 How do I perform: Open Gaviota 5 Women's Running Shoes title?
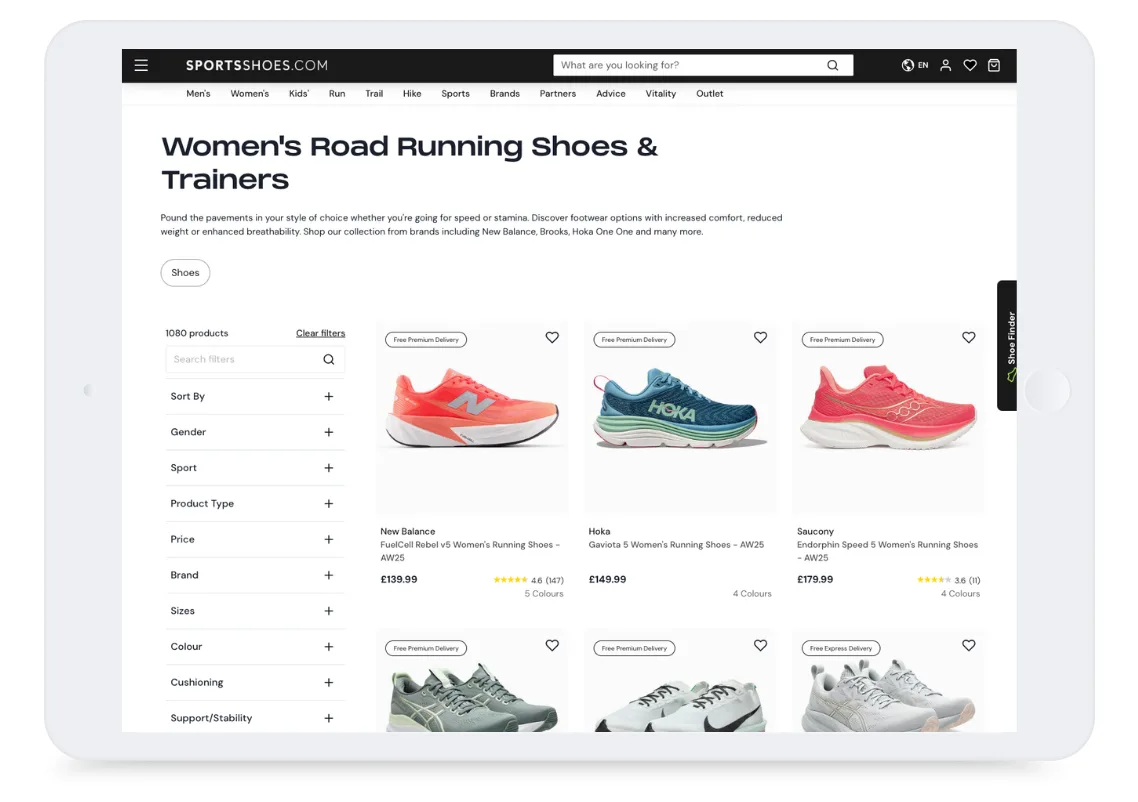(x=676, y=545)
